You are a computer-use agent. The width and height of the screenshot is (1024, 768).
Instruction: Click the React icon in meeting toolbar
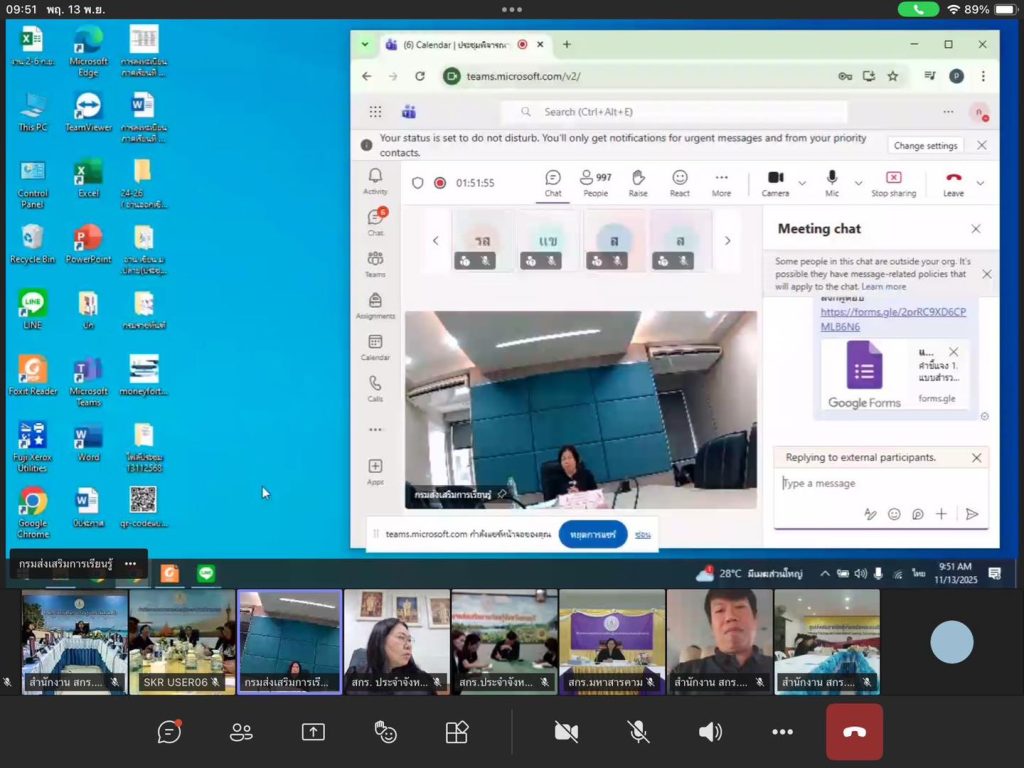click(x=680, y=182)
